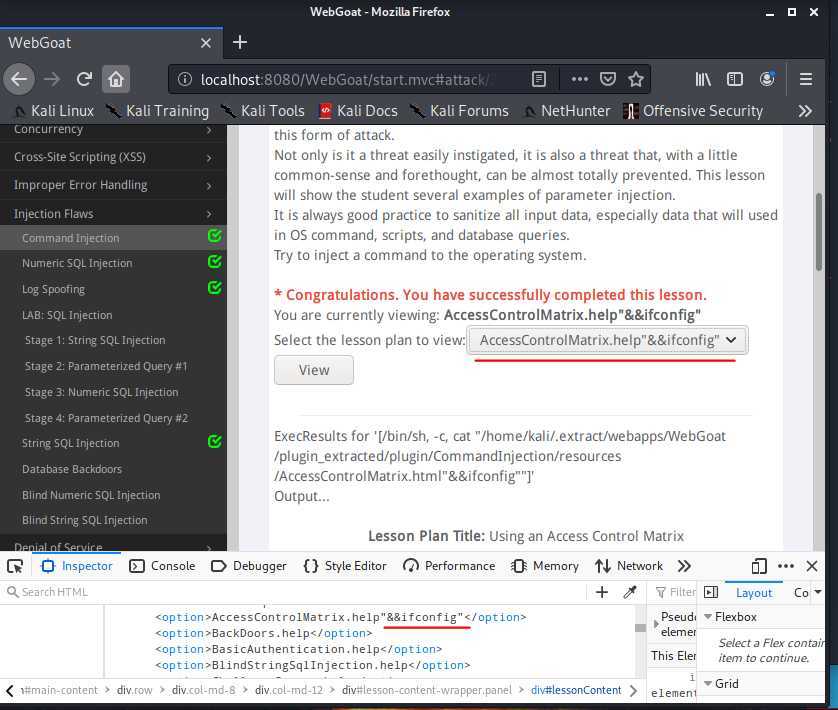Expand Cross-Site Scripting (XSS) category
The width and height of the screenshot is (838, 710).
pyautogui.click(x=113, y=157)
